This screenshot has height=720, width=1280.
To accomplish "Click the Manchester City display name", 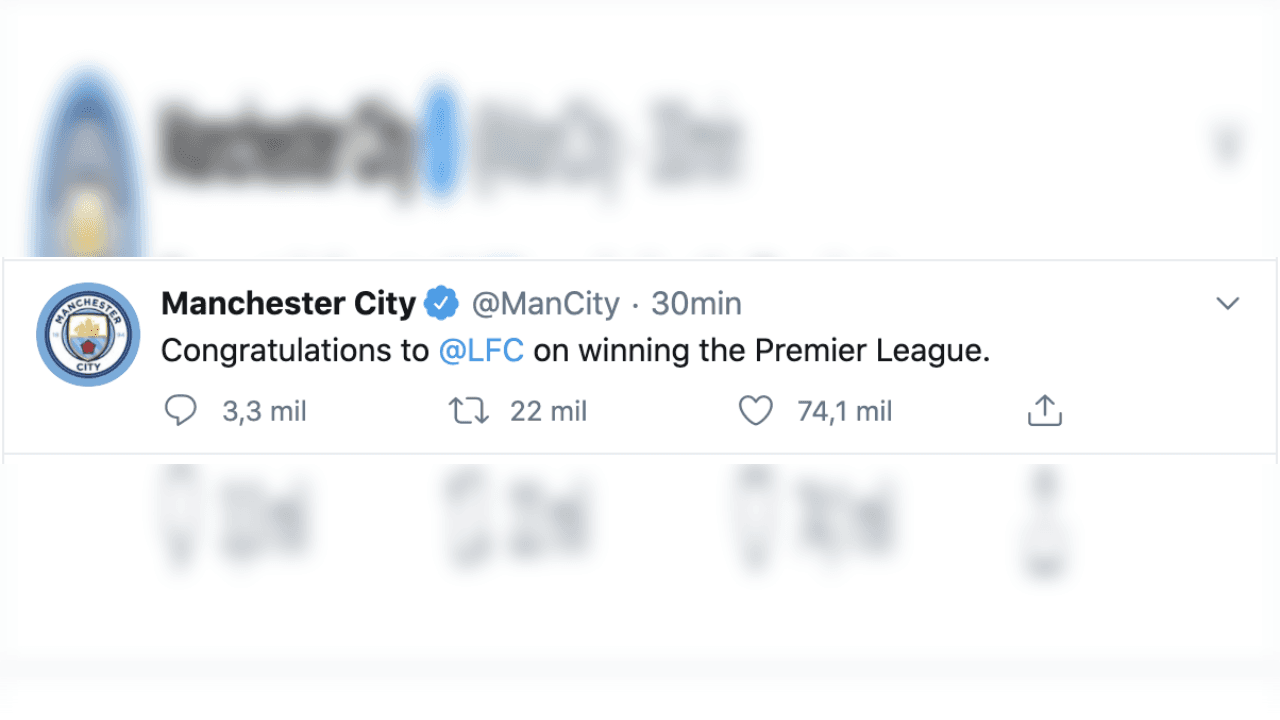I will [x=290, y=303].
